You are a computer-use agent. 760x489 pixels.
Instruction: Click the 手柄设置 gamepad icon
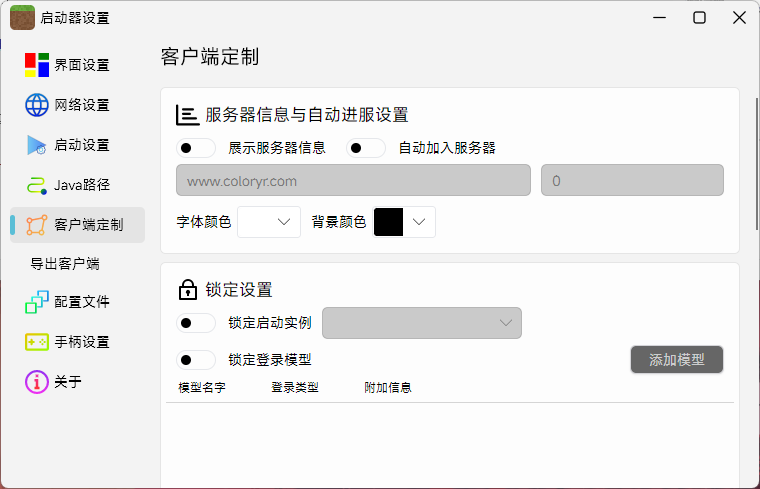click(37, 342)
